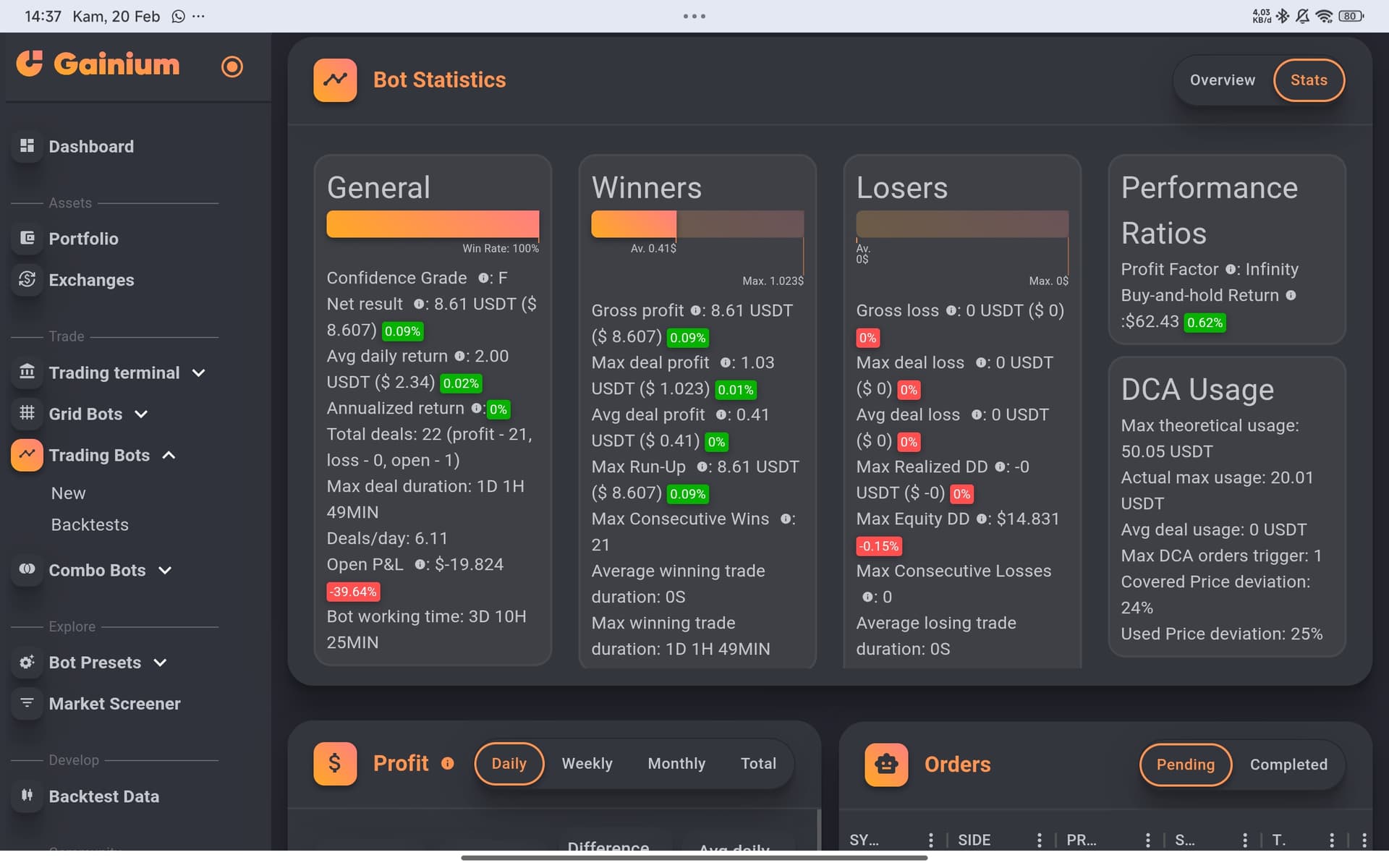Click the orange target icon beside Gainium
Image resolution: width=1389 pixels, height=868 pixels.
[x=231, y=67]
